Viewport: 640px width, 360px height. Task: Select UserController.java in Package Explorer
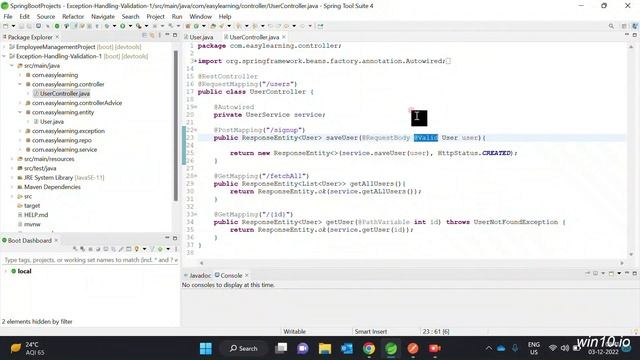tap(64, 93)
